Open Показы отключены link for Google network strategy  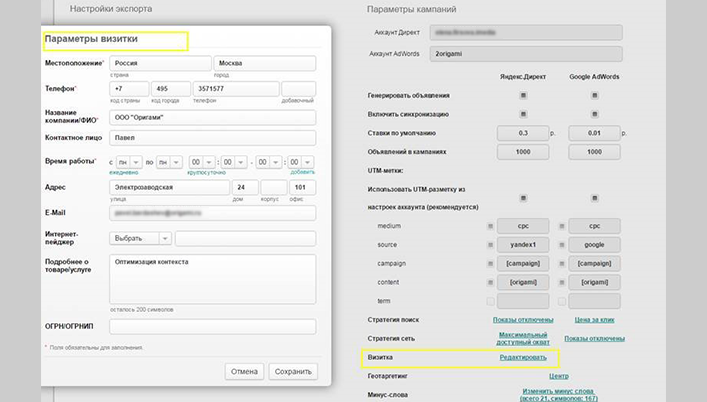click(594, 338)
